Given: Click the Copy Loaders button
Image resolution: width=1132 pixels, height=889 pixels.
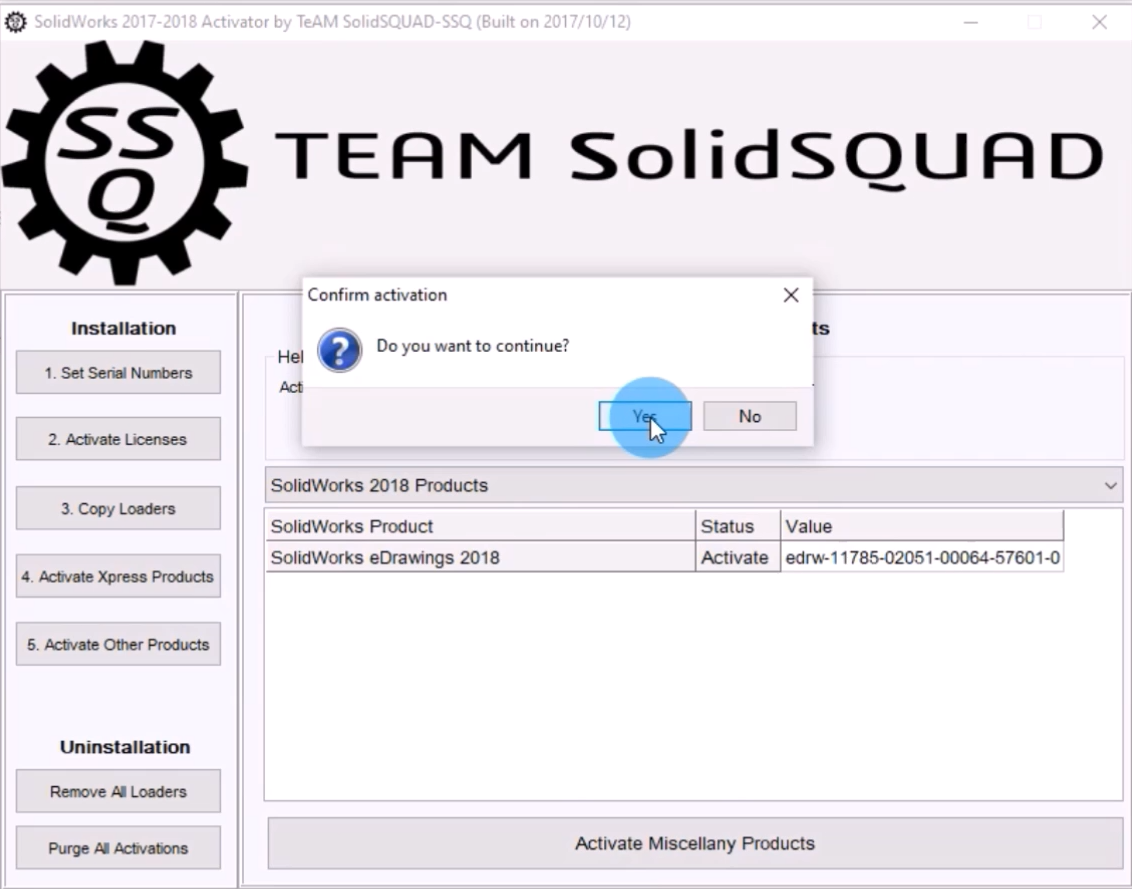Looking at the screenshot, I should [x=118, y=509].
